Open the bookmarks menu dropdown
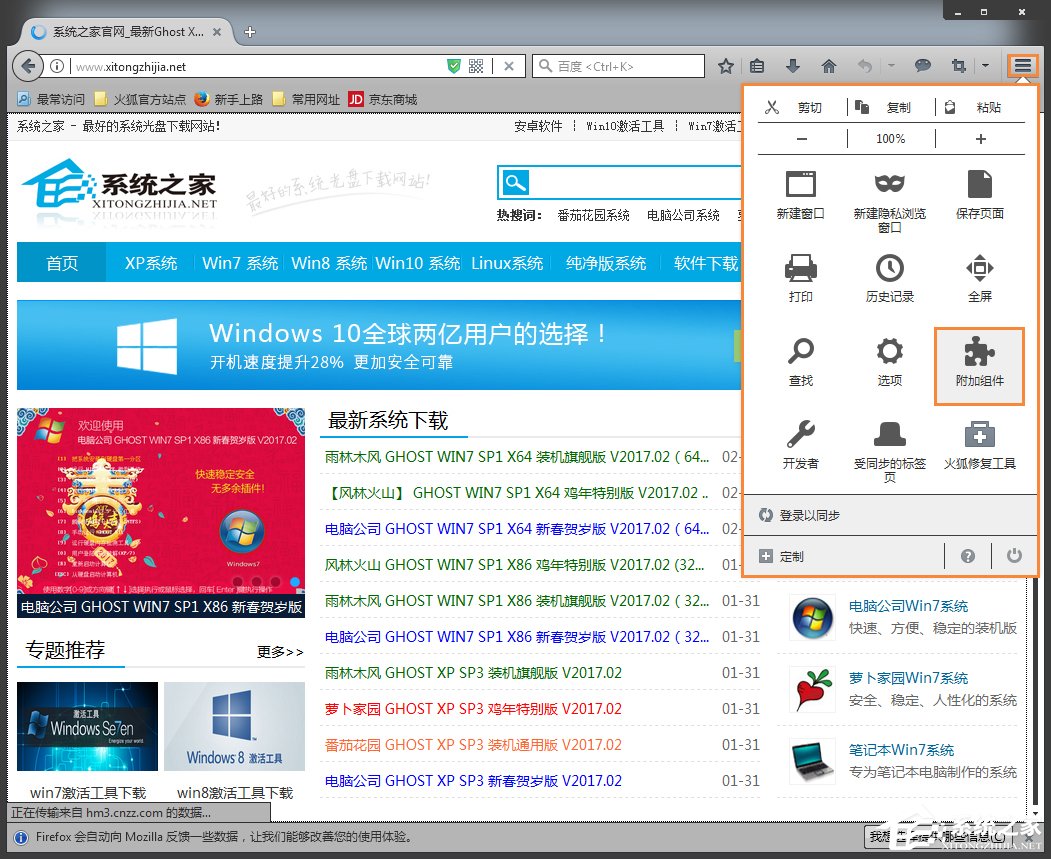This screenshot has width=1051, height=859. click(758, 65)
